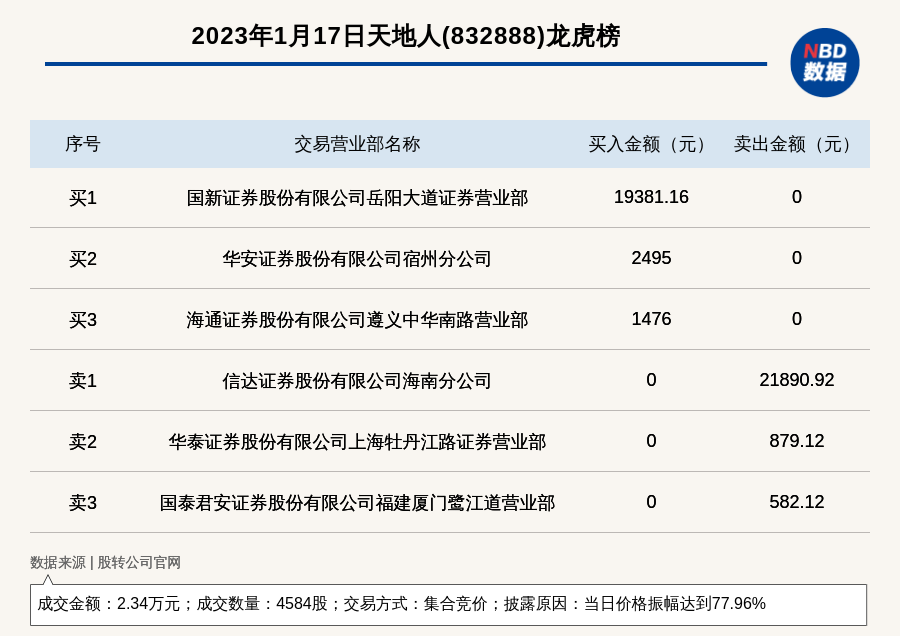Click sell amount 582.12
The image size is (900, 636).
pos(797,502)
